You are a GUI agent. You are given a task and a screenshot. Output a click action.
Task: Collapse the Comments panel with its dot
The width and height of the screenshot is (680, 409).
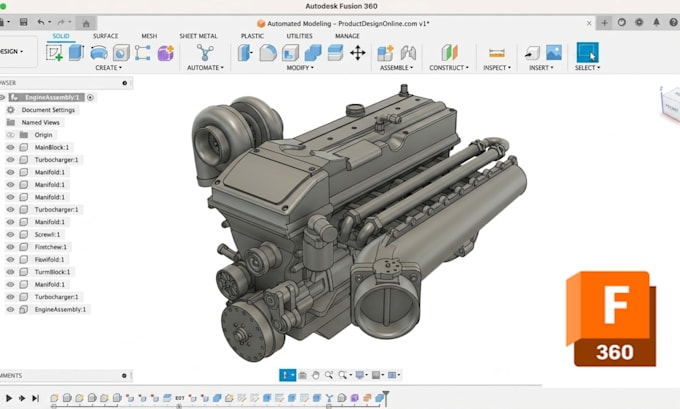[x=124, y=376]
